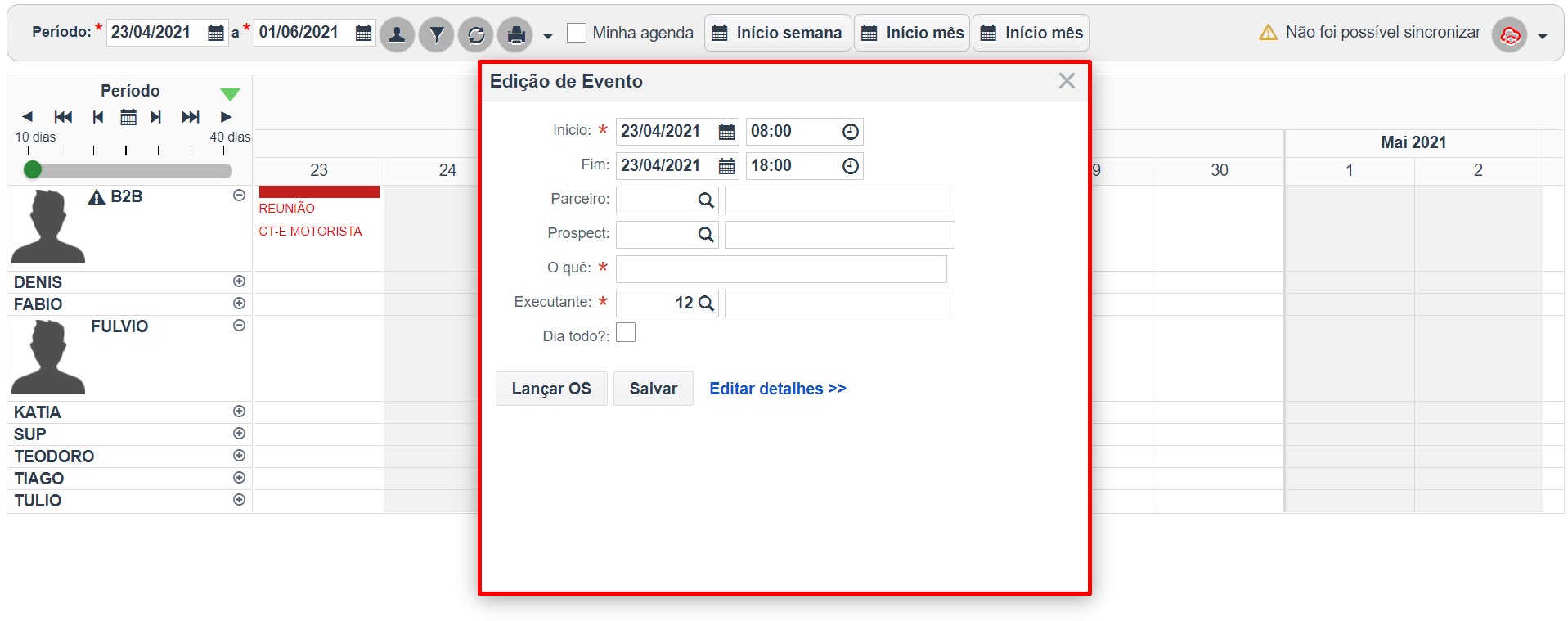Image resolution: width=1568 pixels, height=621 pixels.
Task: Click the Parceiro search magnifier icon
Action: (x=706, y=200)
